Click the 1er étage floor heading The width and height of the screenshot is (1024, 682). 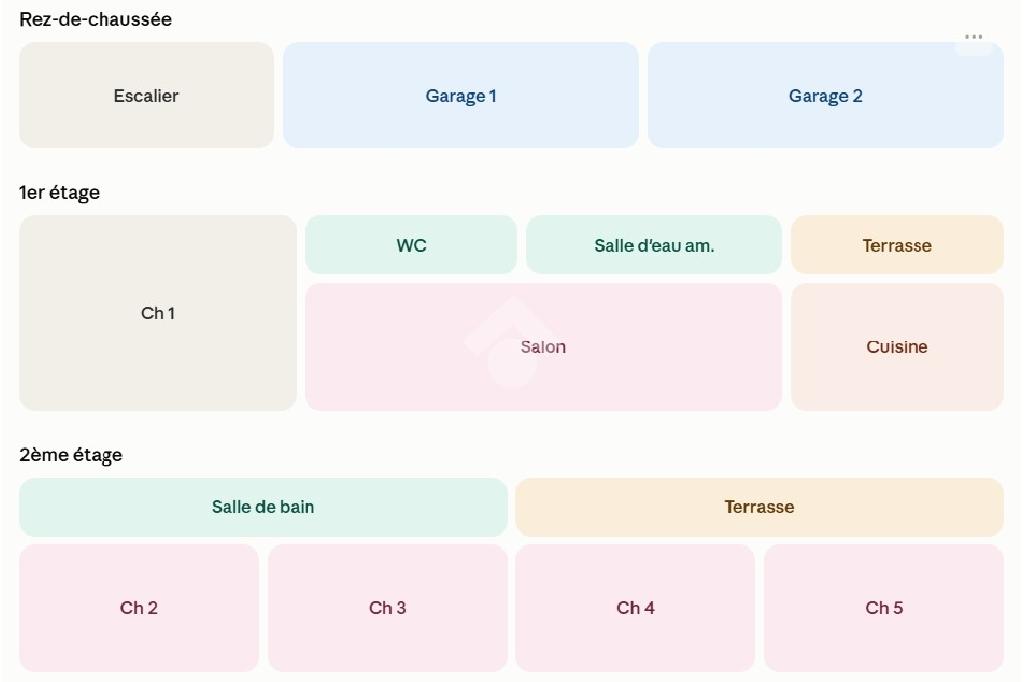[x=59, y=193]
